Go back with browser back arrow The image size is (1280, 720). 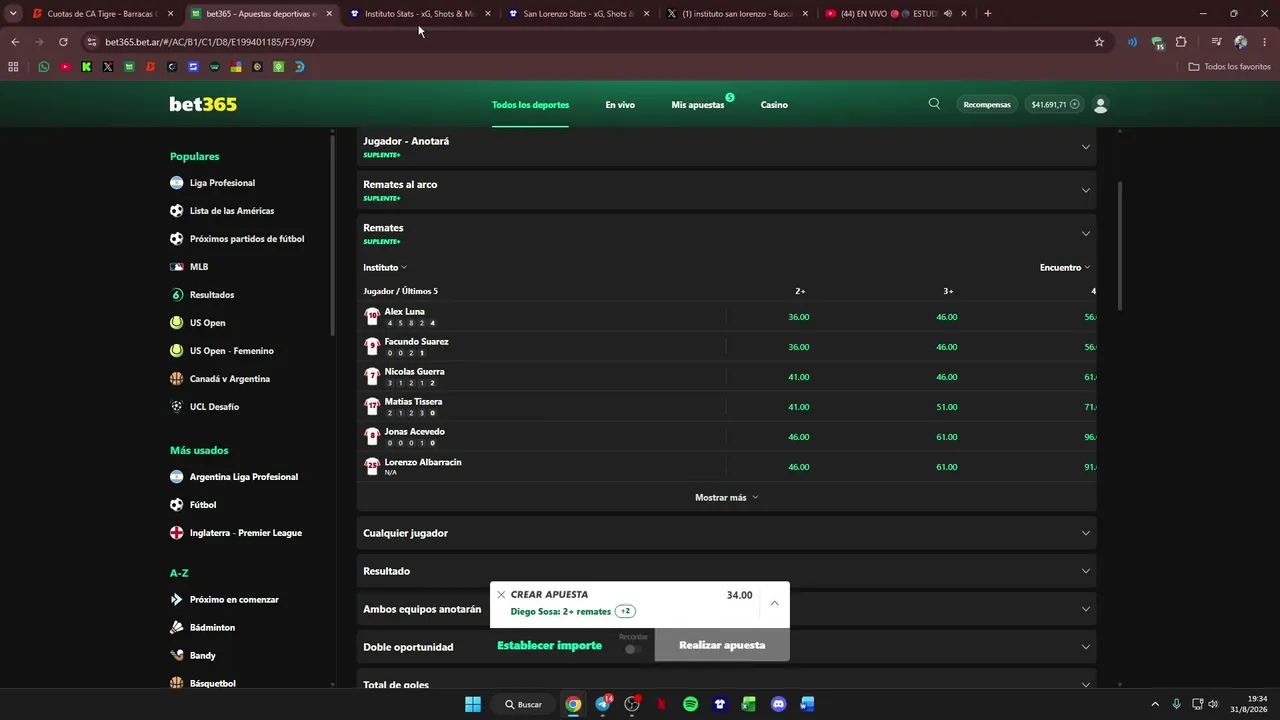coord(15,42)
